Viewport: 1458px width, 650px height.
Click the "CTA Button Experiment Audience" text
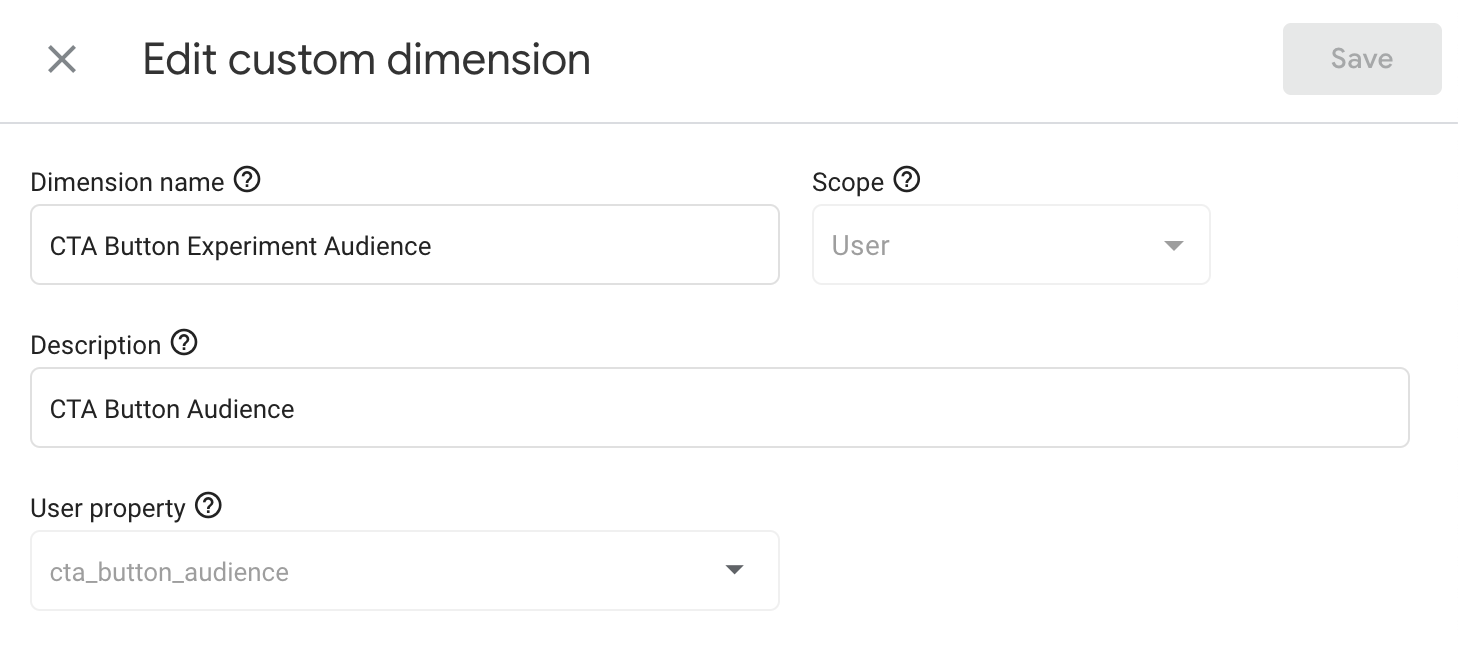(240, 246)
